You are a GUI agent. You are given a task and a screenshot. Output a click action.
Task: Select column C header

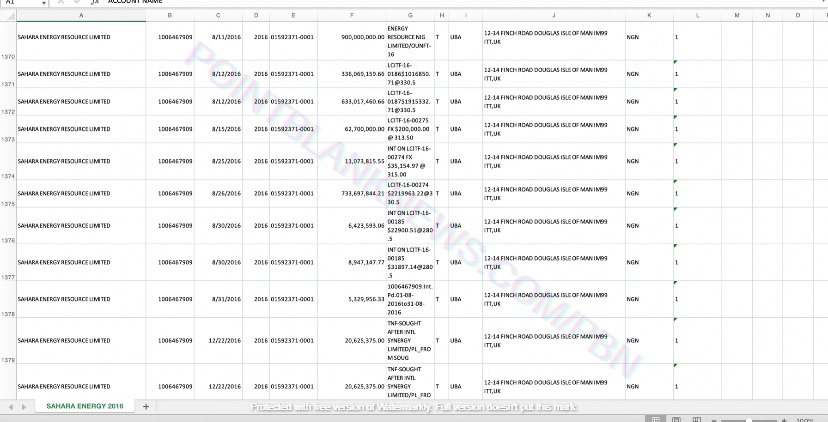pos(218,15)
